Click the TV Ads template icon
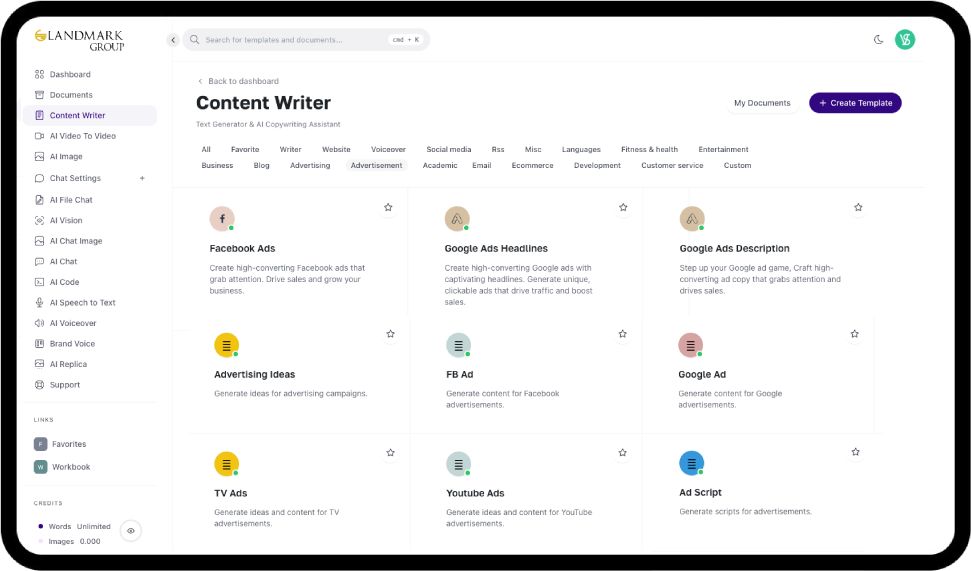Image resolution: width=971 pixels, height=571 pixels. (x=227, y=464)
